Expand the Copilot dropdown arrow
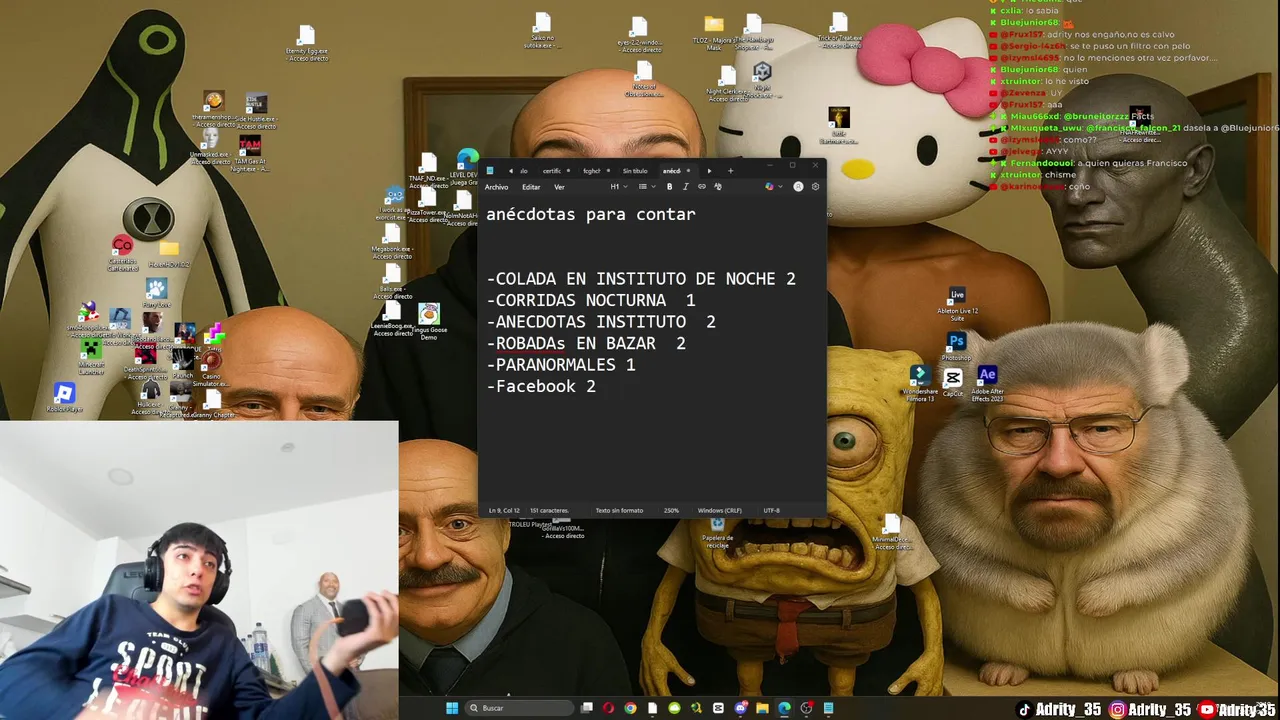 coord(780,186)
